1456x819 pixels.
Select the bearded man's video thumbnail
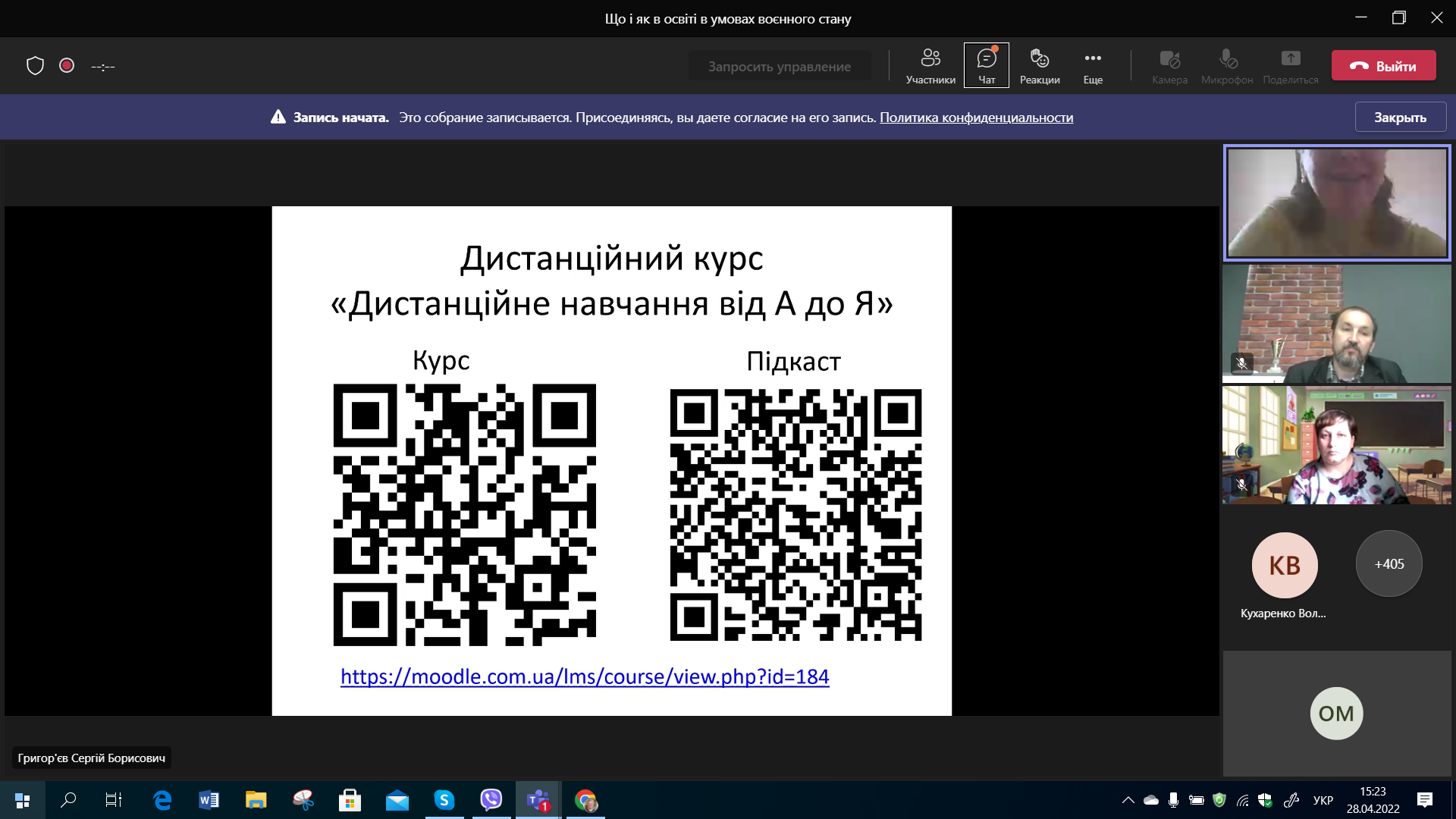coord(1336,324)
